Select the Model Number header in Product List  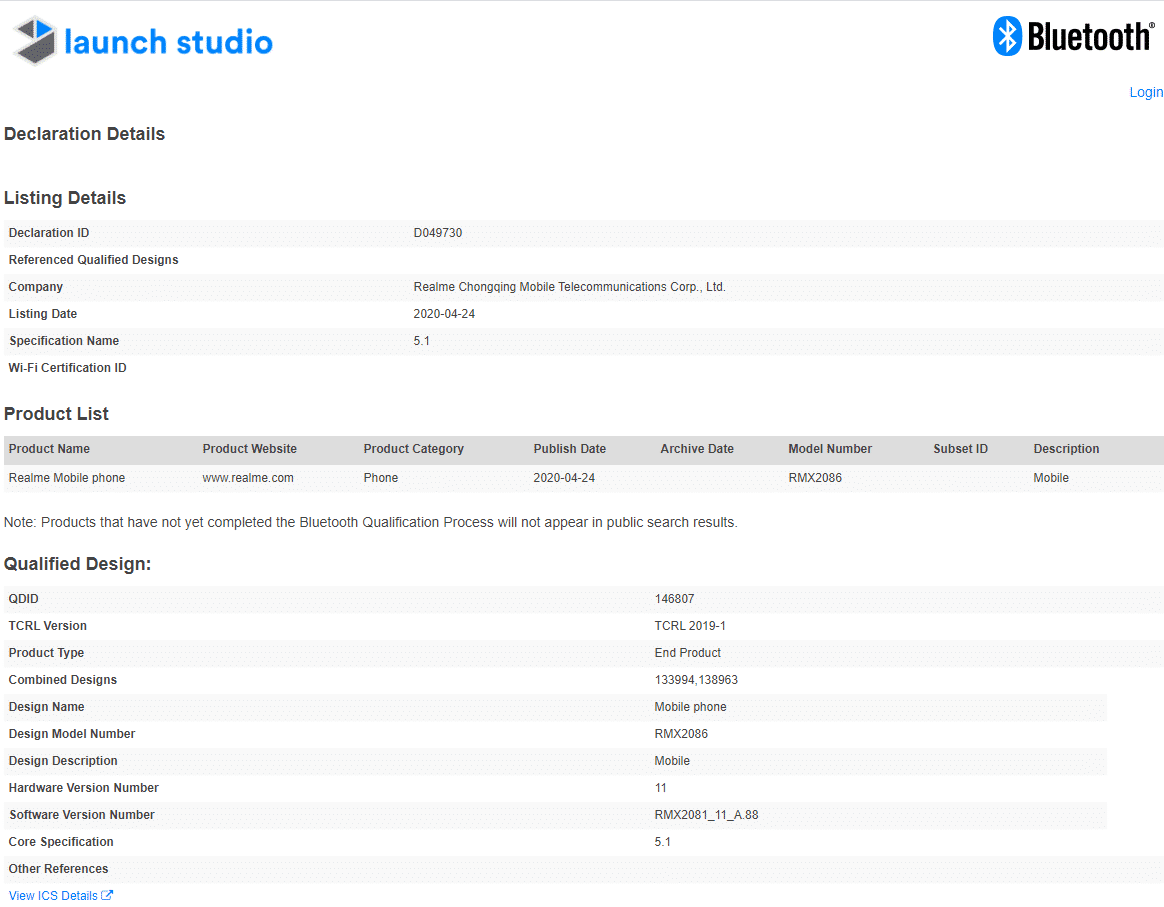[x=830, y=449]
